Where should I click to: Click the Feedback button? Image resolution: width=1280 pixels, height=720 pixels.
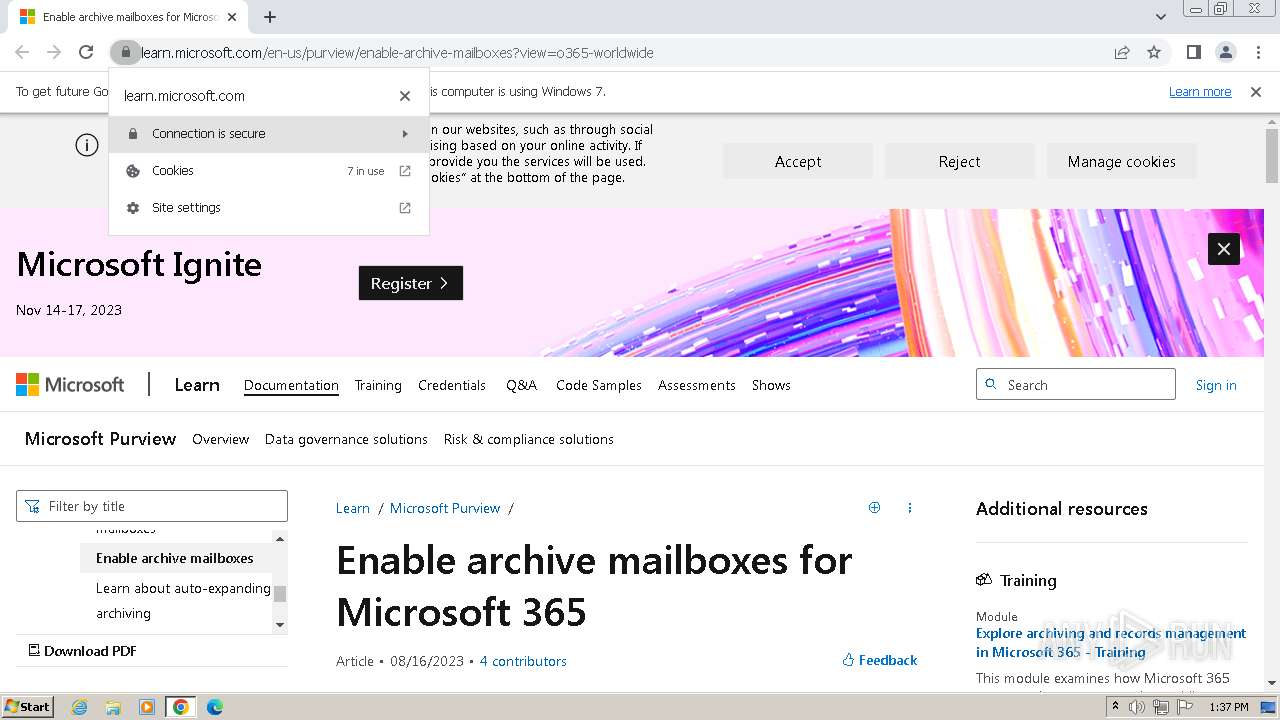coord(880,660)
